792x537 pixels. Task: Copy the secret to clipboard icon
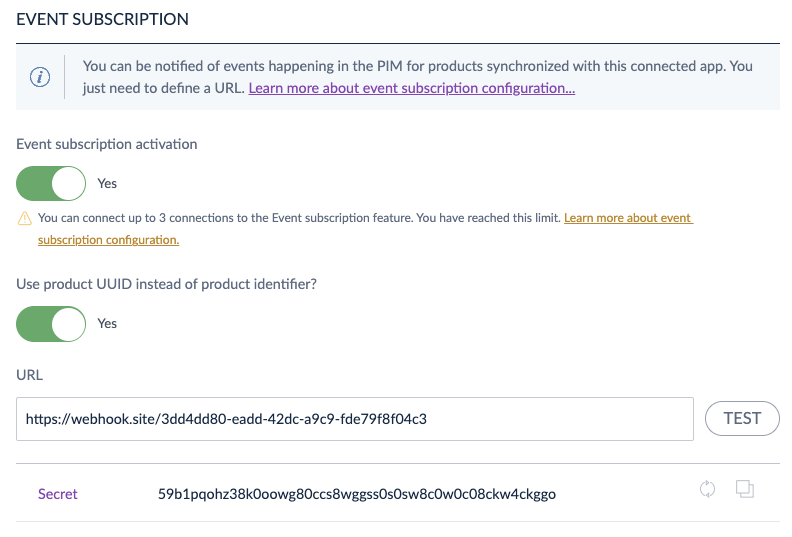pyautogui.click(x=745, y=489)
